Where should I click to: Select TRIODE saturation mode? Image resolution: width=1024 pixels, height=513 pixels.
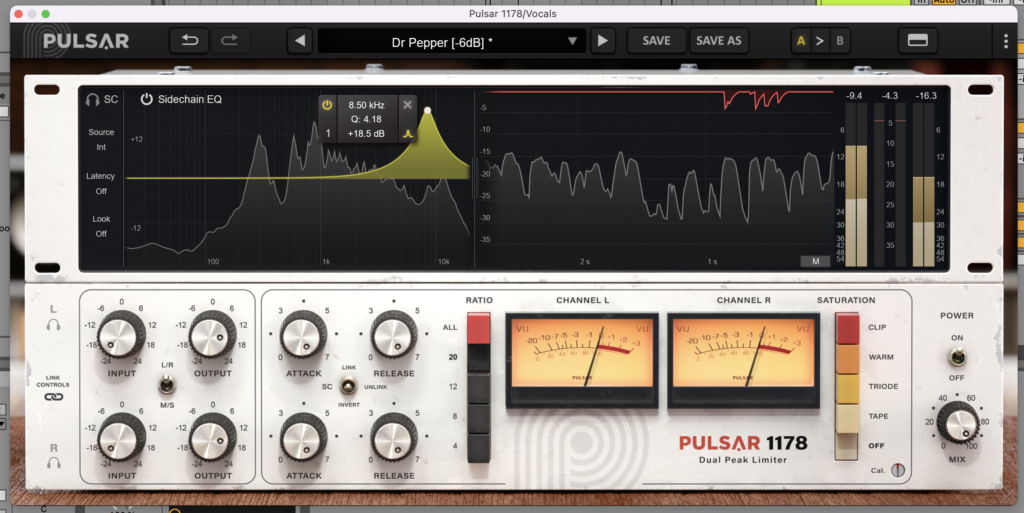coord(848,389)
